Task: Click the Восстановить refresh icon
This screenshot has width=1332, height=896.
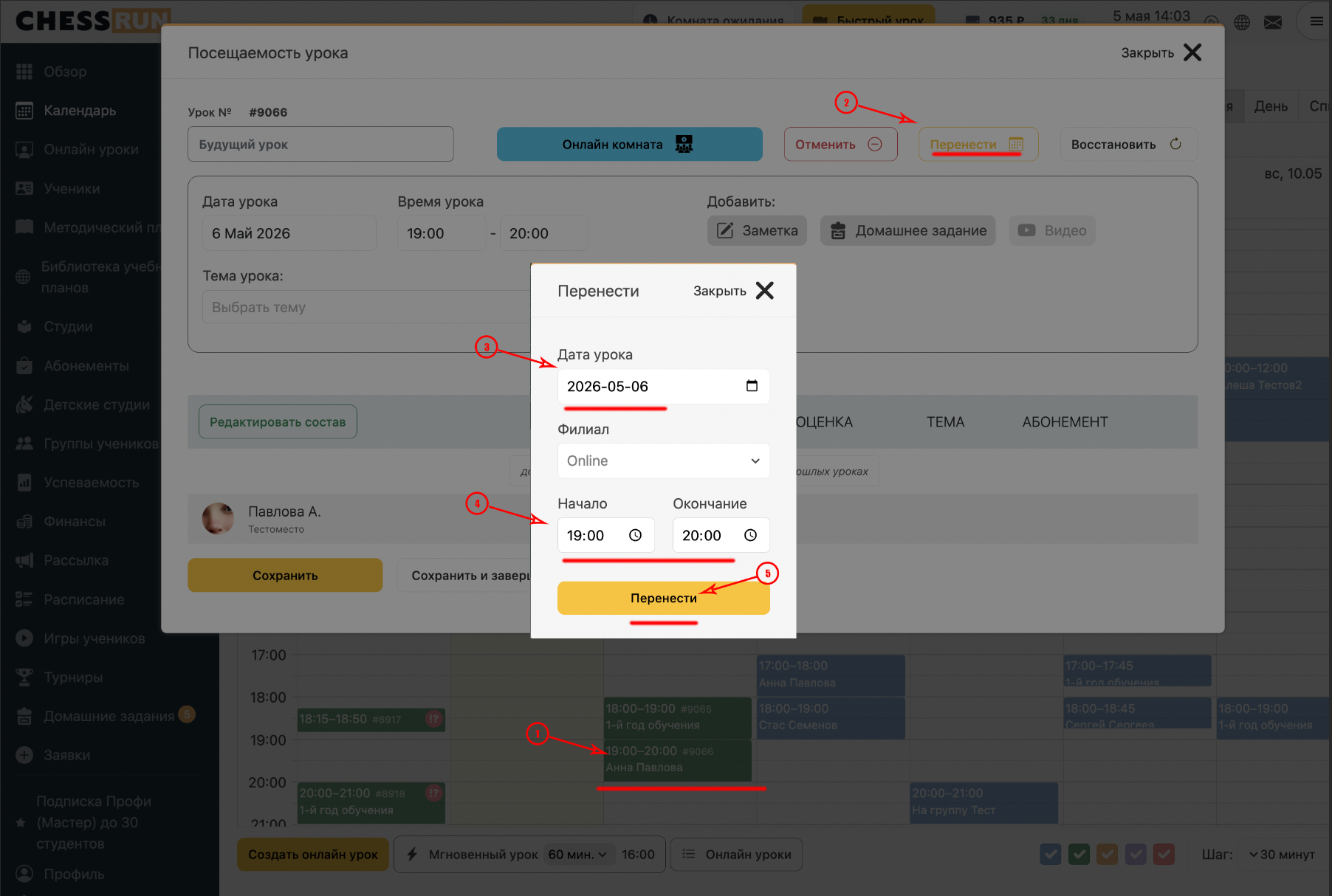Action: coord(1175,144)
